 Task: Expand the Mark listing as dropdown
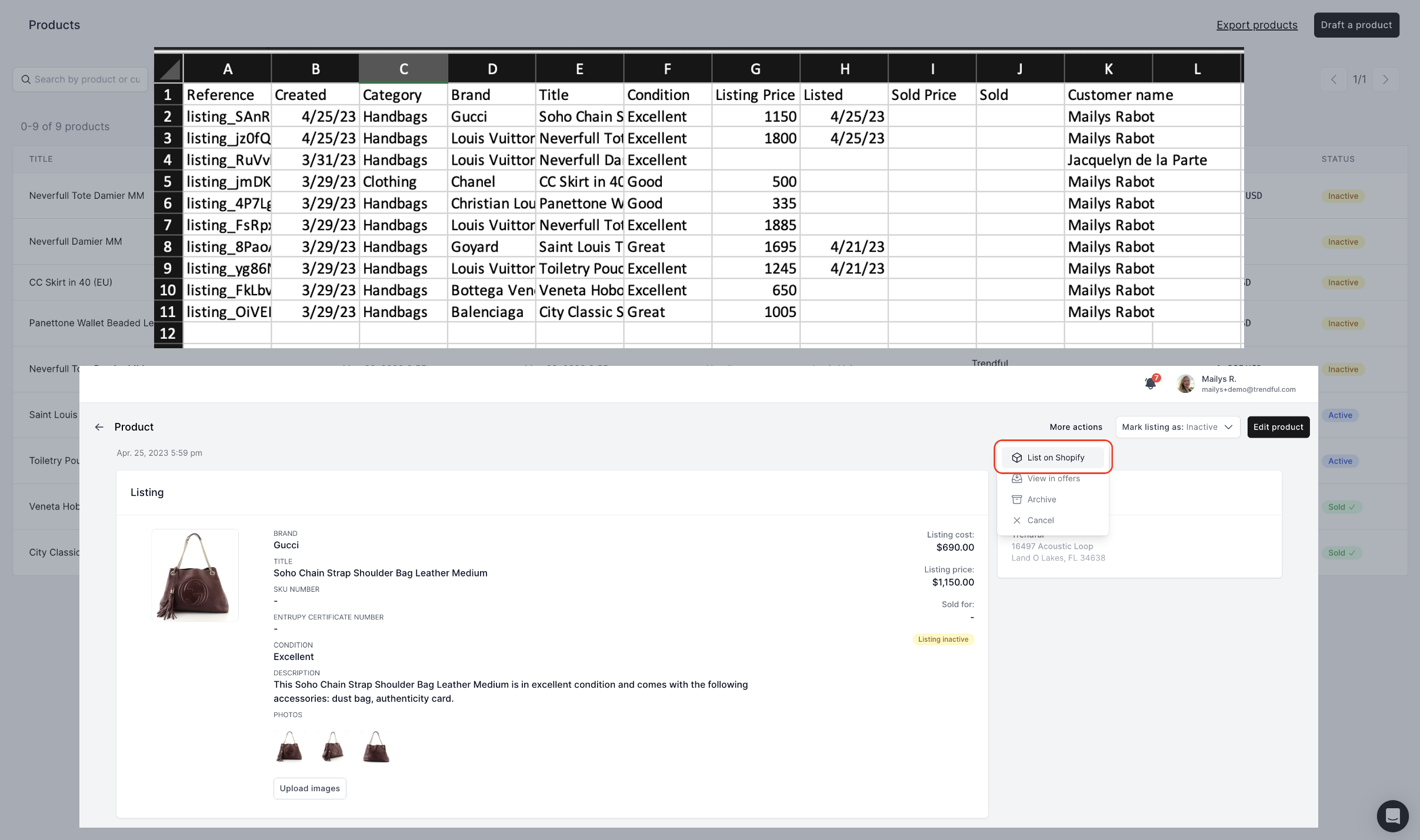(x=1177, y=427)
